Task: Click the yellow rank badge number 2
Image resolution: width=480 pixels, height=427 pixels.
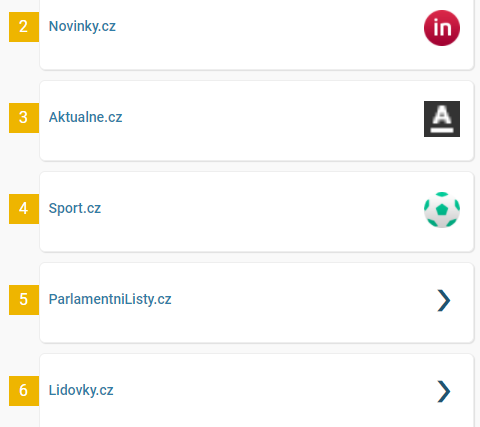Action: [24, 27]
